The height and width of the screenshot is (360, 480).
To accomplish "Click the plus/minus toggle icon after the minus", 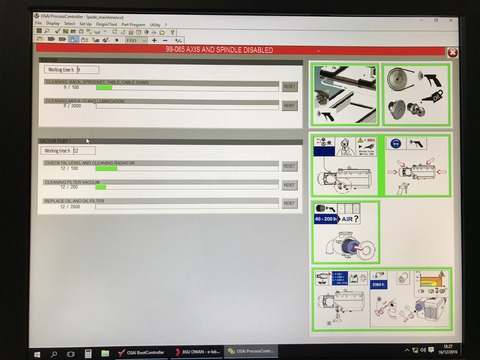I will [x=178, y=41].
